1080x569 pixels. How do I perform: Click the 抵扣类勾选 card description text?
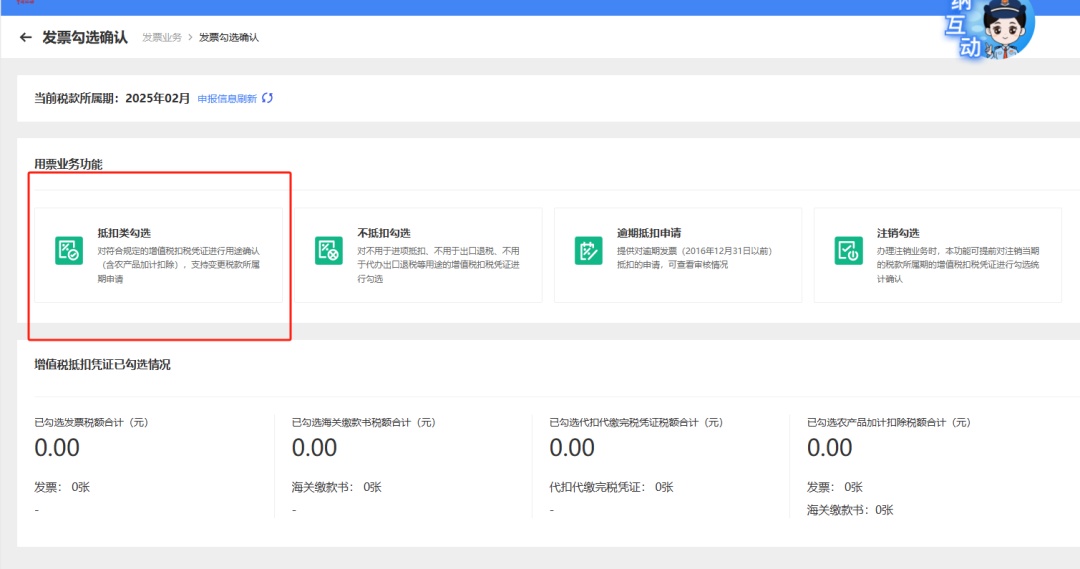coord(178,265)
